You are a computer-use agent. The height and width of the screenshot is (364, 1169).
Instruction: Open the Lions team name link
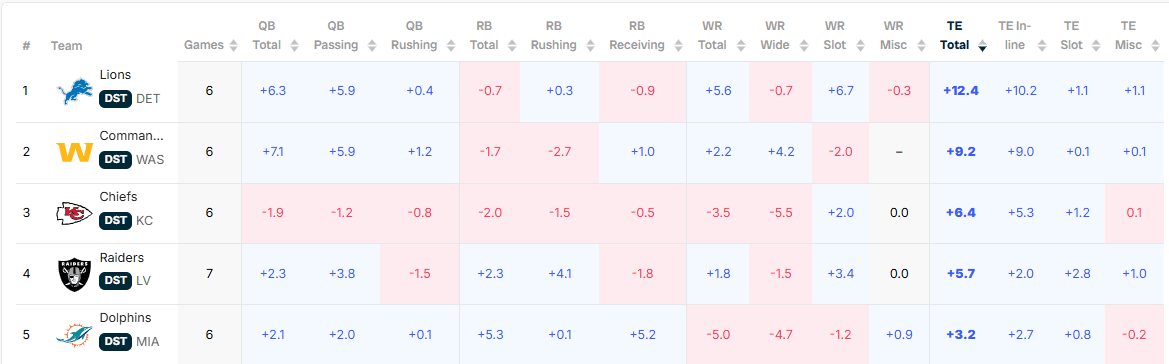(115, 75)
